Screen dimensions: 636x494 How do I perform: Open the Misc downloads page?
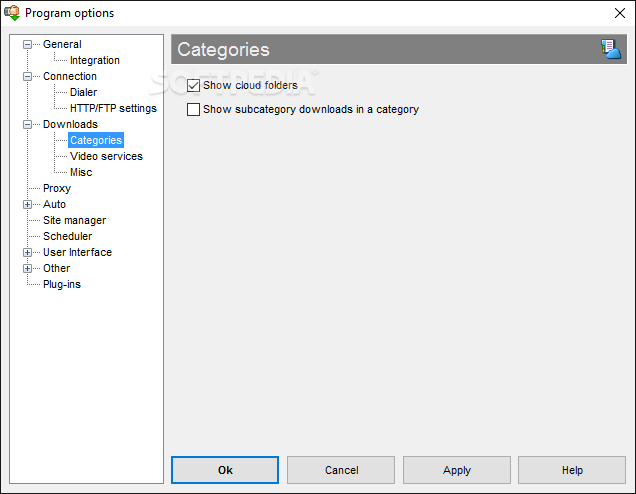81,172
